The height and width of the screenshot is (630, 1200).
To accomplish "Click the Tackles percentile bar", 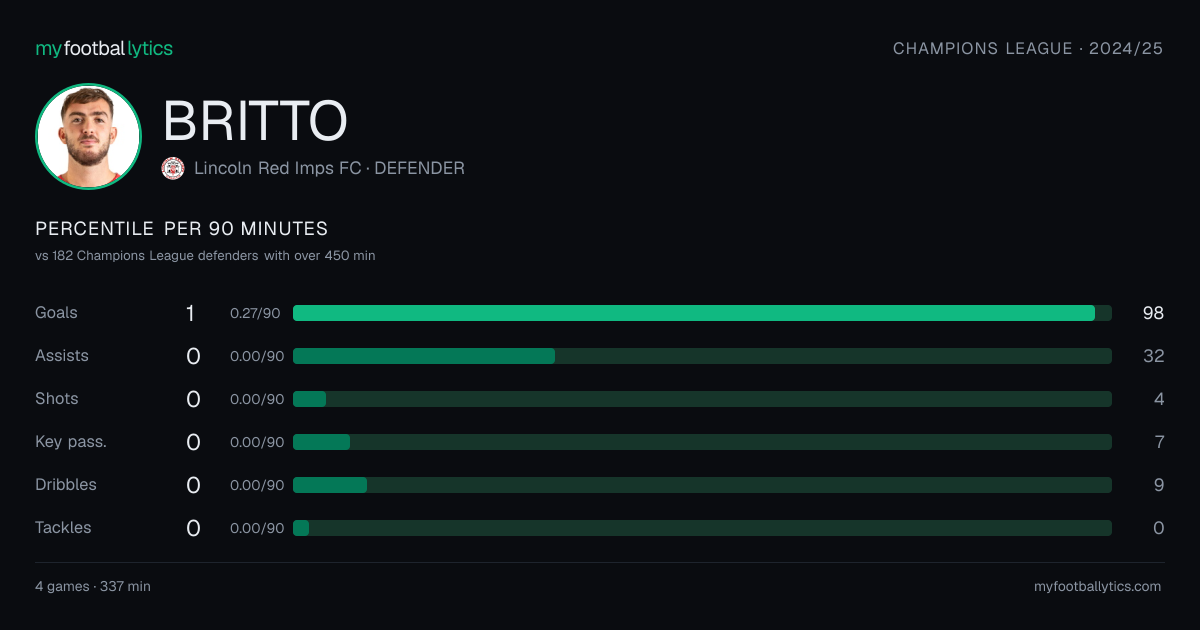I will (x=702, y=528).
